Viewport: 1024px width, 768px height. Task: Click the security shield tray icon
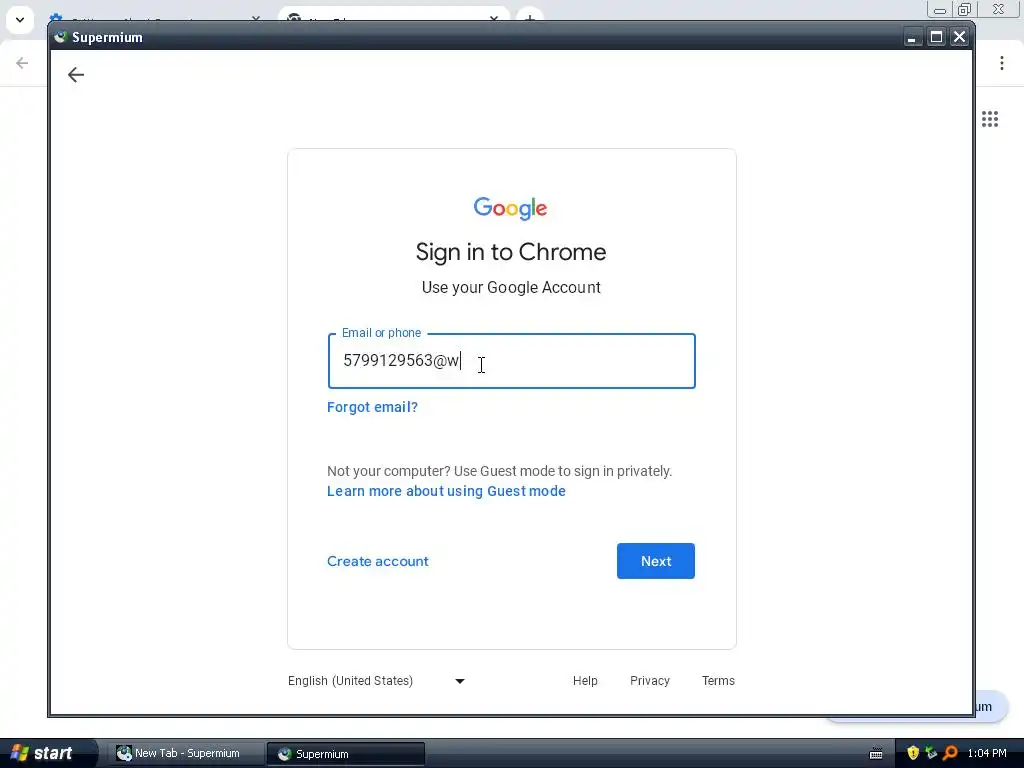[x=912, y=753]
